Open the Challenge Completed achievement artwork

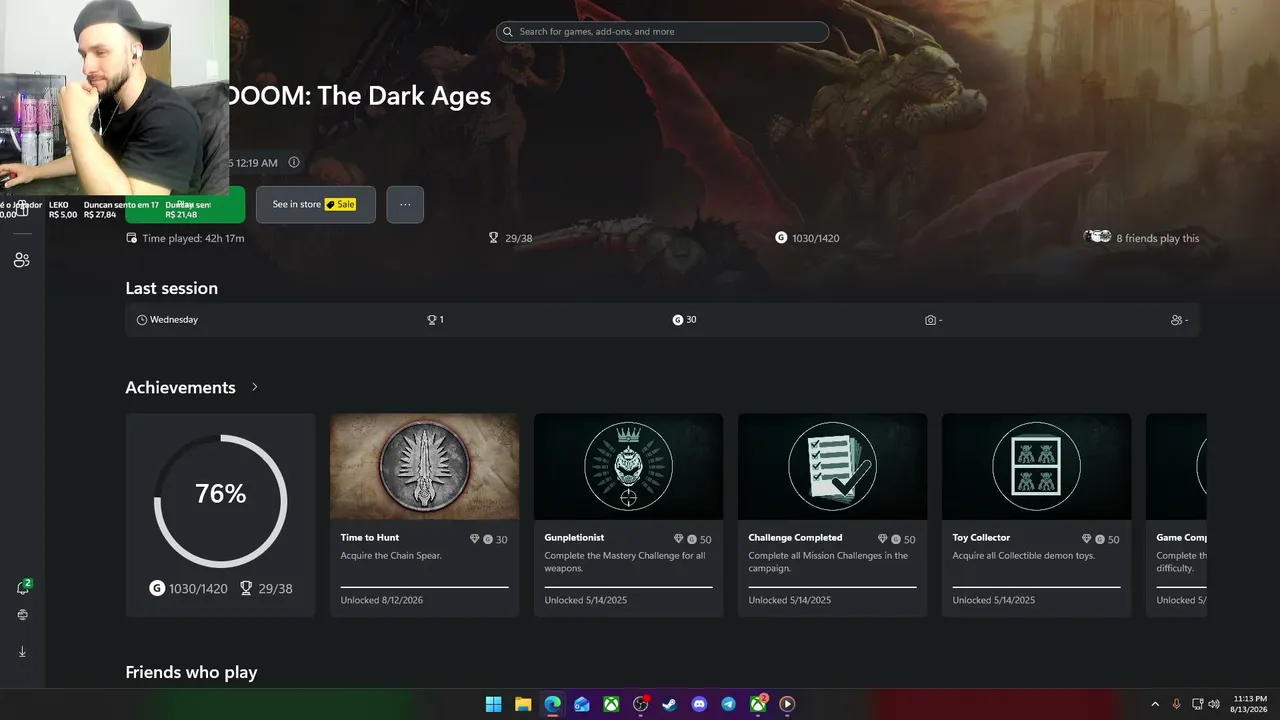pyautogui.click(x=833, y=467)
